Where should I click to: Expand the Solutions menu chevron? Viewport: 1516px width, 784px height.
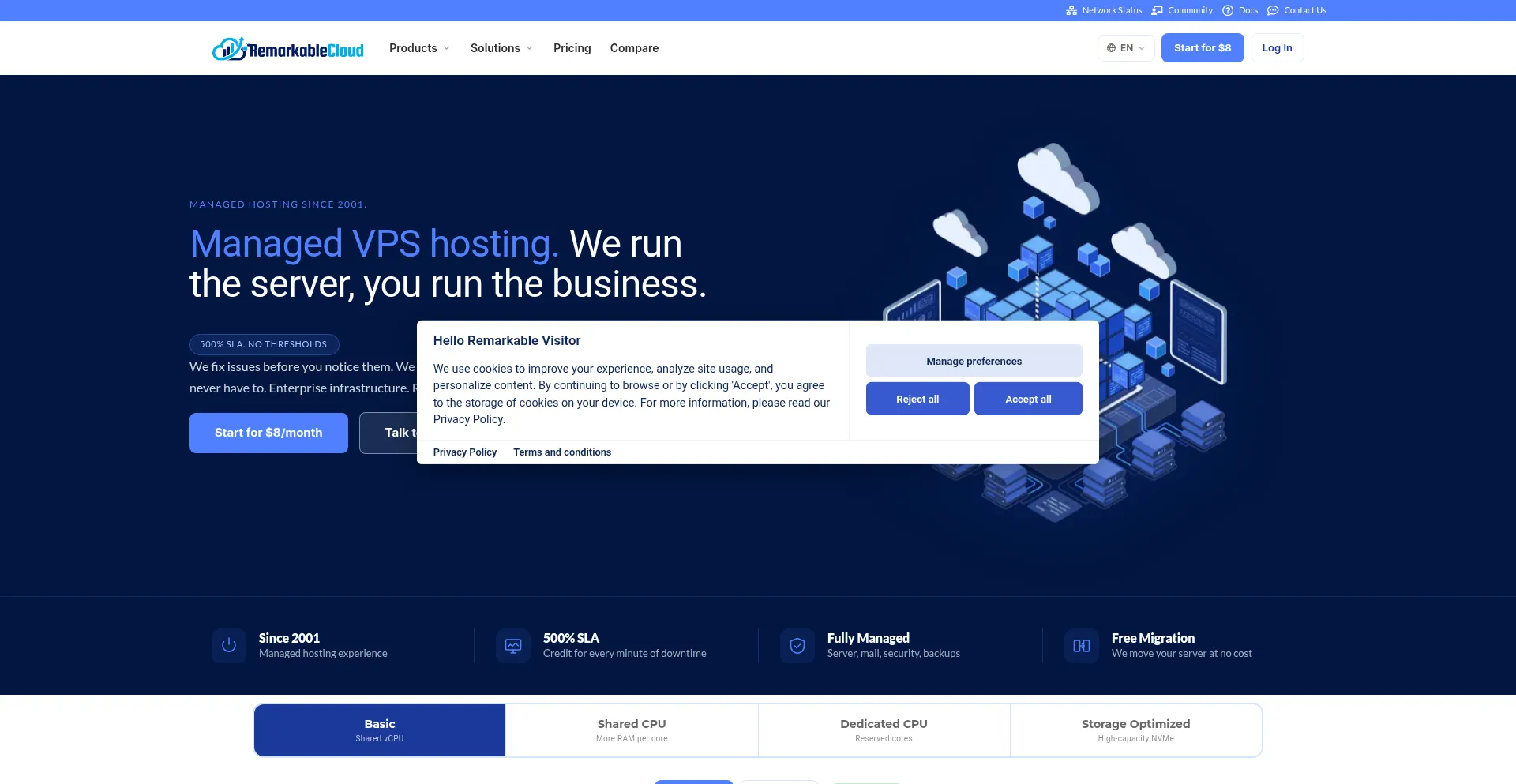[x=529, y=48]
